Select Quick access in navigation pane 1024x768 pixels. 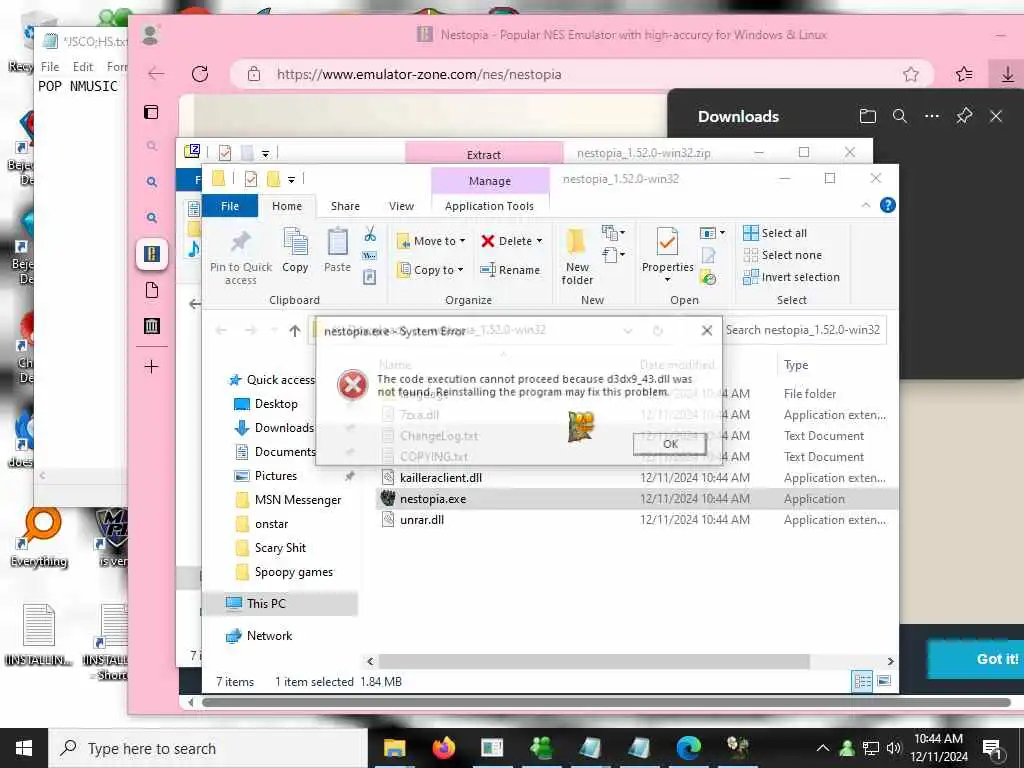(x=272, y=379)
